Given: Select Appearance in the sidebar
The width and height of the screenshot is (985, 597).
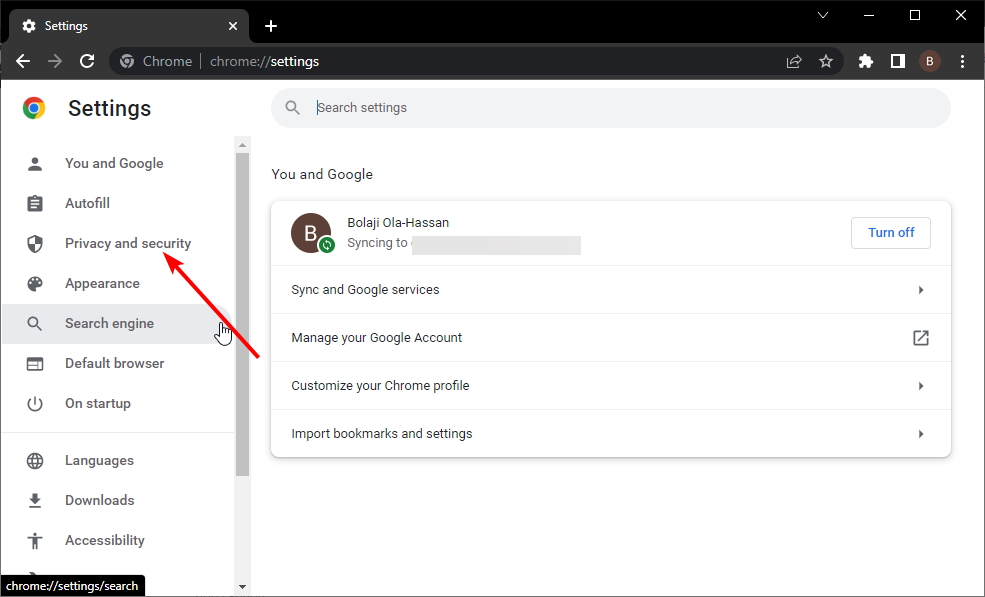Looking at the screenshot, I should 102,283.
